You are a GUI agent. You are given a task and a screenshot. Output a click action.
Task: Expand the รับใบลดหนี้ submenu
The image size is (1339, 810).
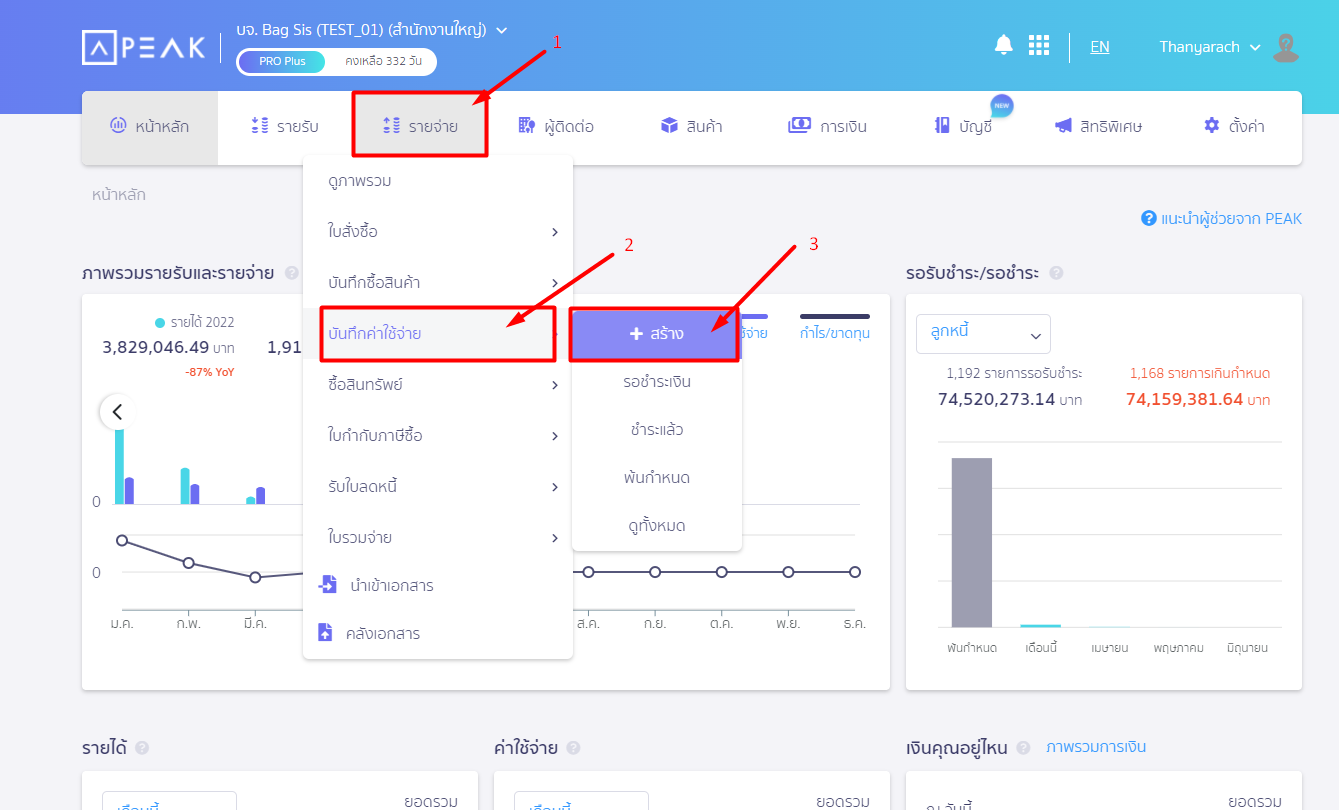[x=438, y=487]
